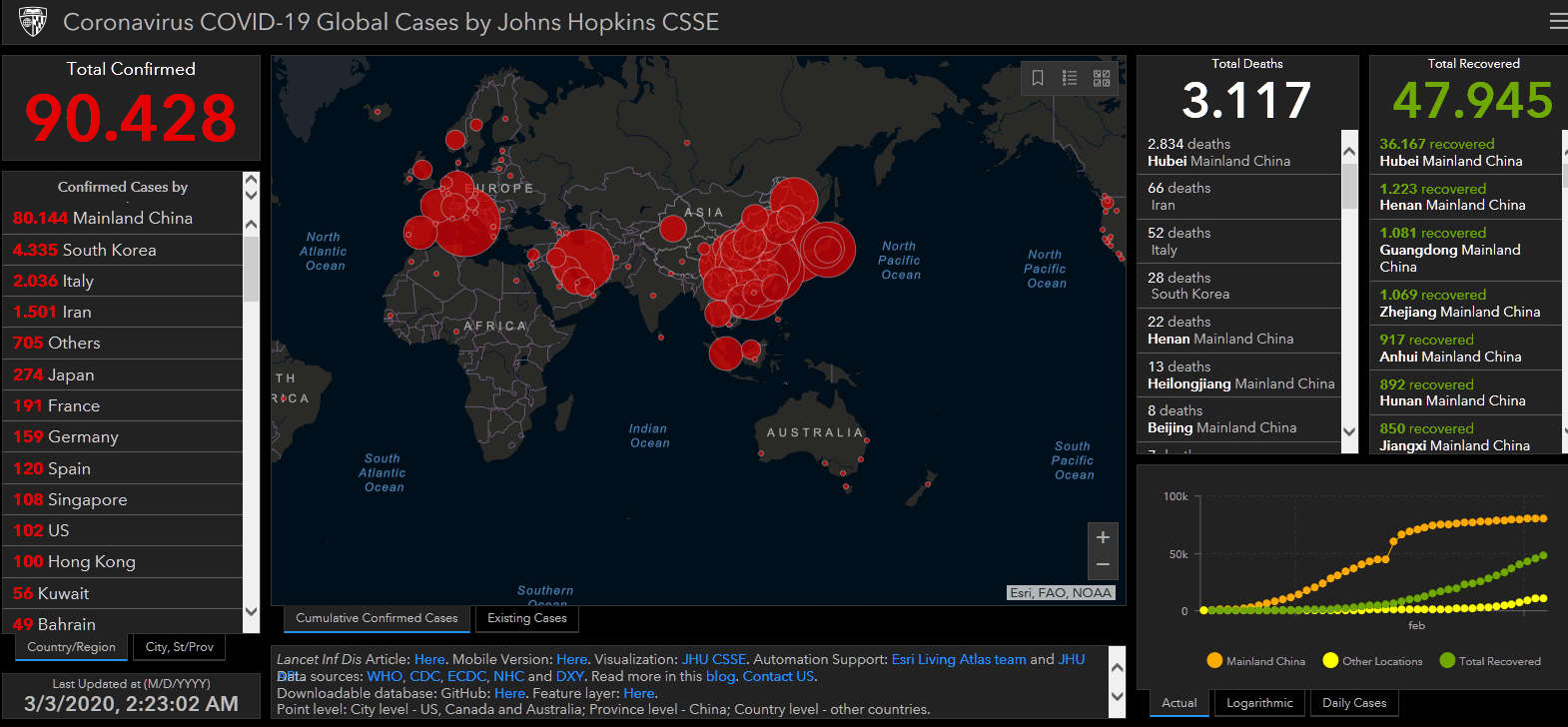Open the WHO data source link

pos(385,676)
